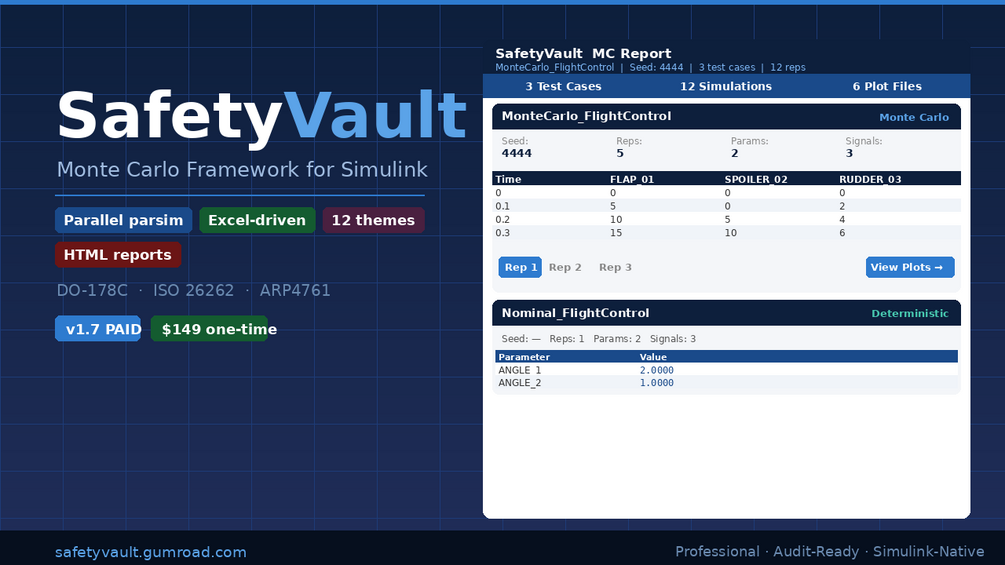This screenshot has height=565, width=1005.
Task: Click the MonteCarlo_FlightControl card header
Action: click(x=726, y=117)
